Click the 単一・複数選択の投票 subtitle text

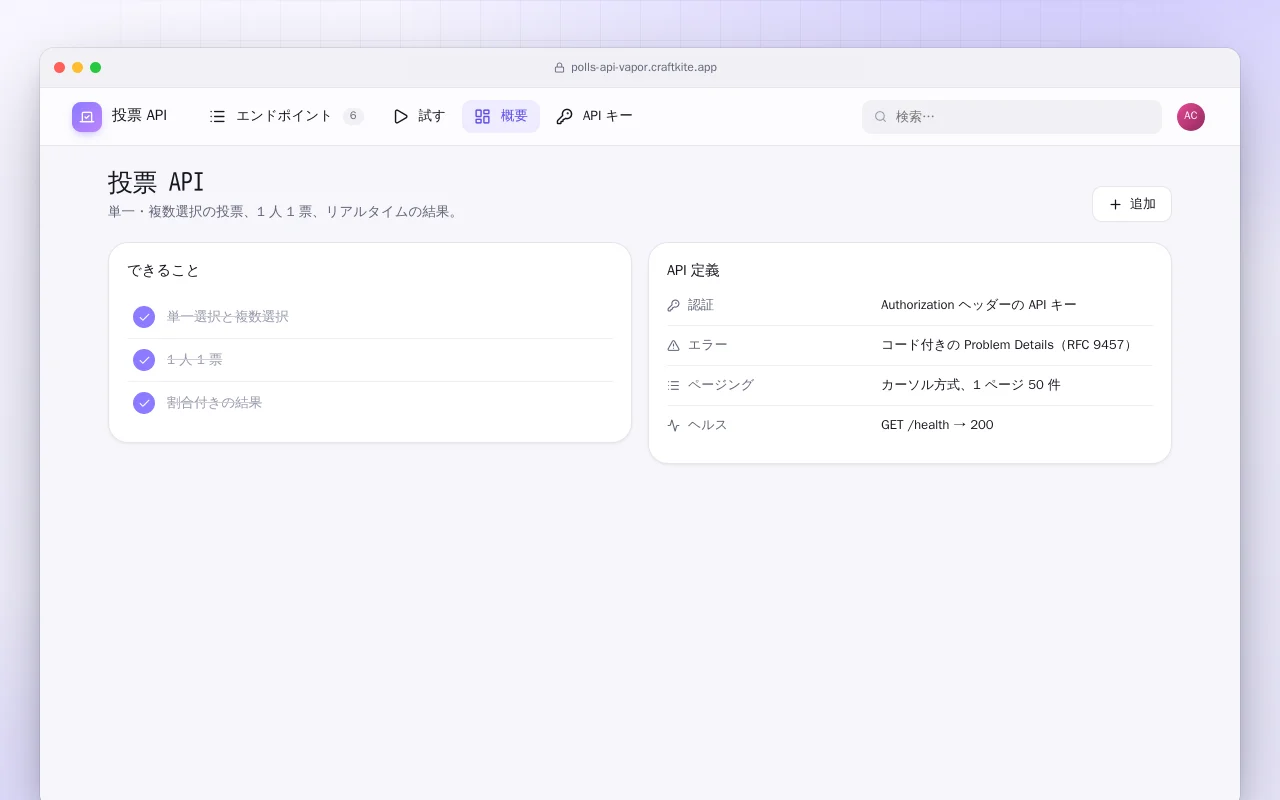pyautogui.click(x=284, y=212)
